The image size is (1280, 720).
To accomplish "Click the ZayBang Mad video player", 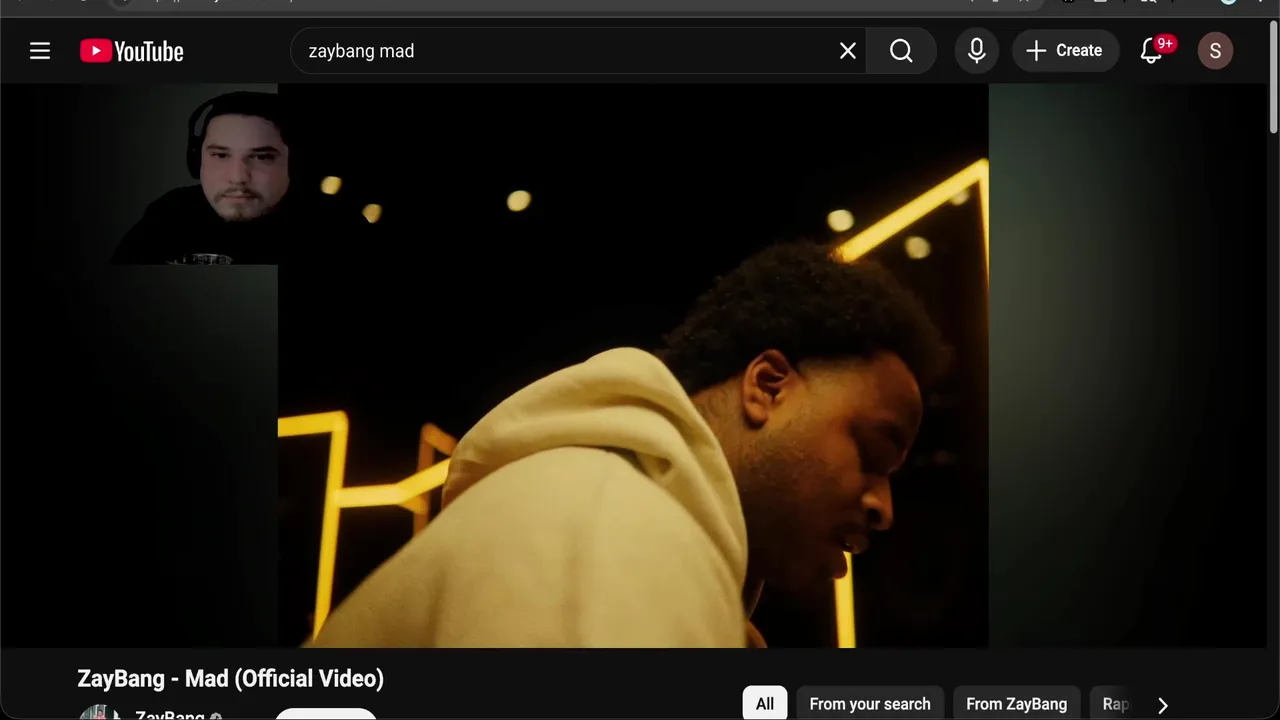I will [633, 366].
